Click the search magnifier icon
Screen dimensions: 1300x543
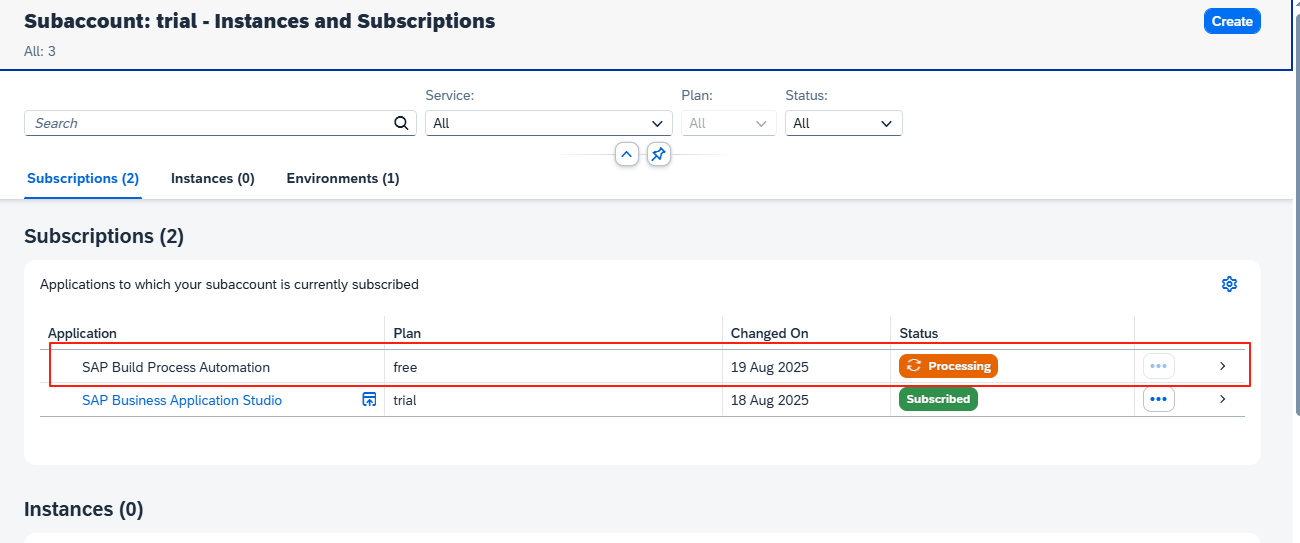tap(401, 123)
